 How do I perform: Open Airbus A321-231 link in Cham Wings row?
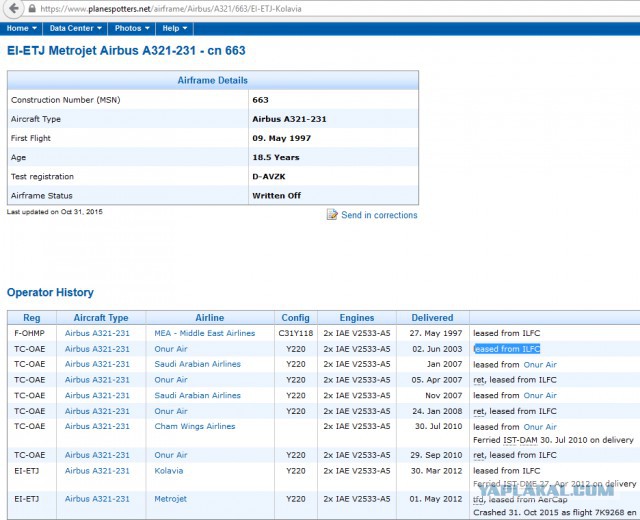97,427
